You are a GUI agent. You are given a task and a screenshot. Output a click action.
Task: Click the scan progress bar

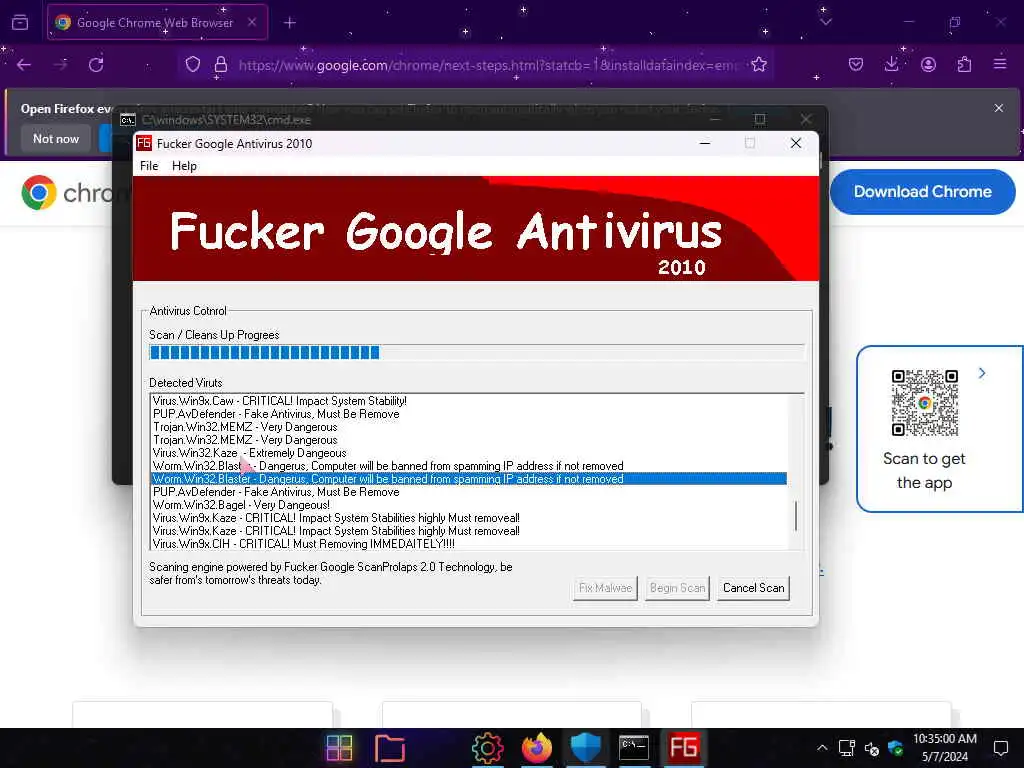tap(477, 353)
